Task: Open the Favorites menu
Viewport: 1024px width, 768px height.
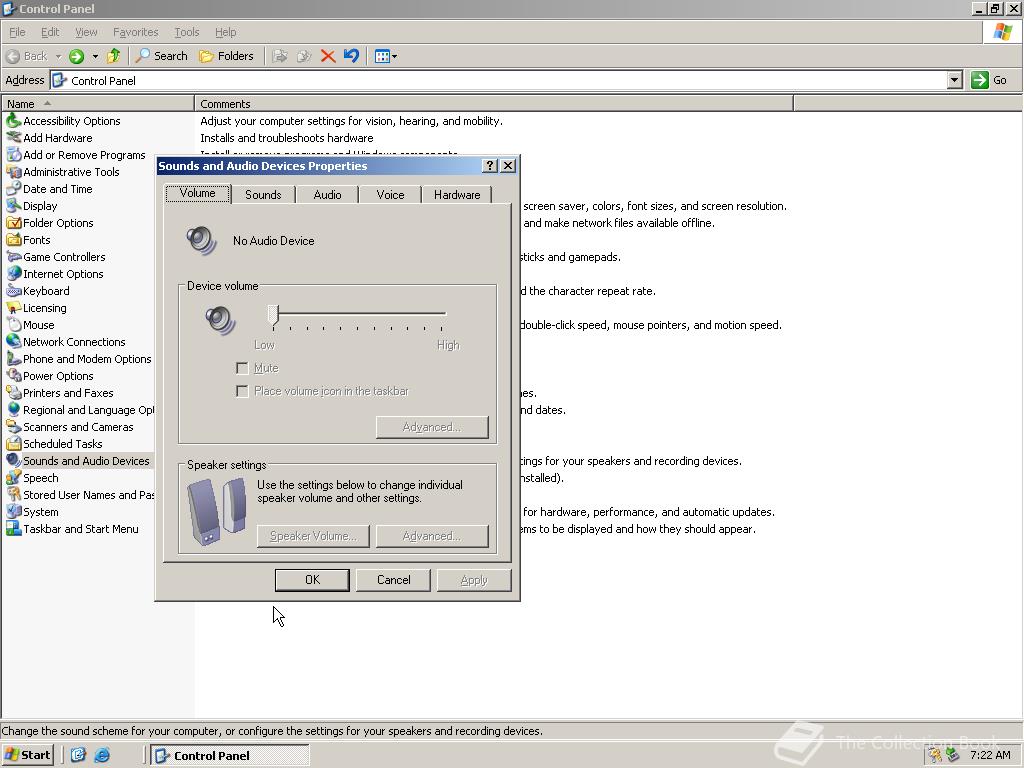Action: (135, 32)
